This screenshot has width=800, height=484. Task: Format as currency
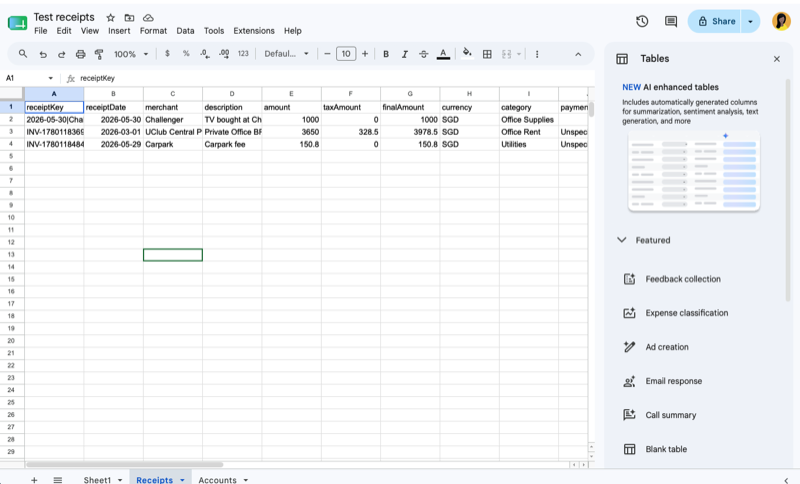(x=167, y=54)
